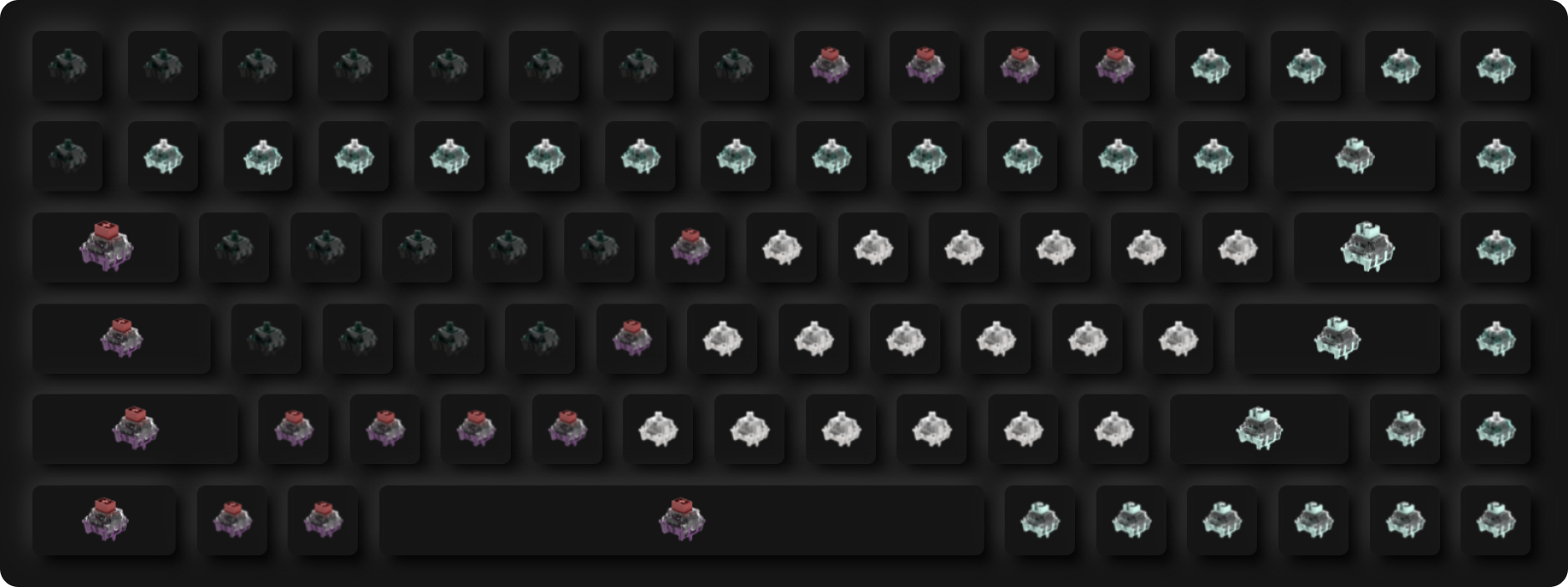Select the left Shift key red switch
The height and width of the screenshot is (587, 1568).
pyautogui.click(x=135, y=429)
